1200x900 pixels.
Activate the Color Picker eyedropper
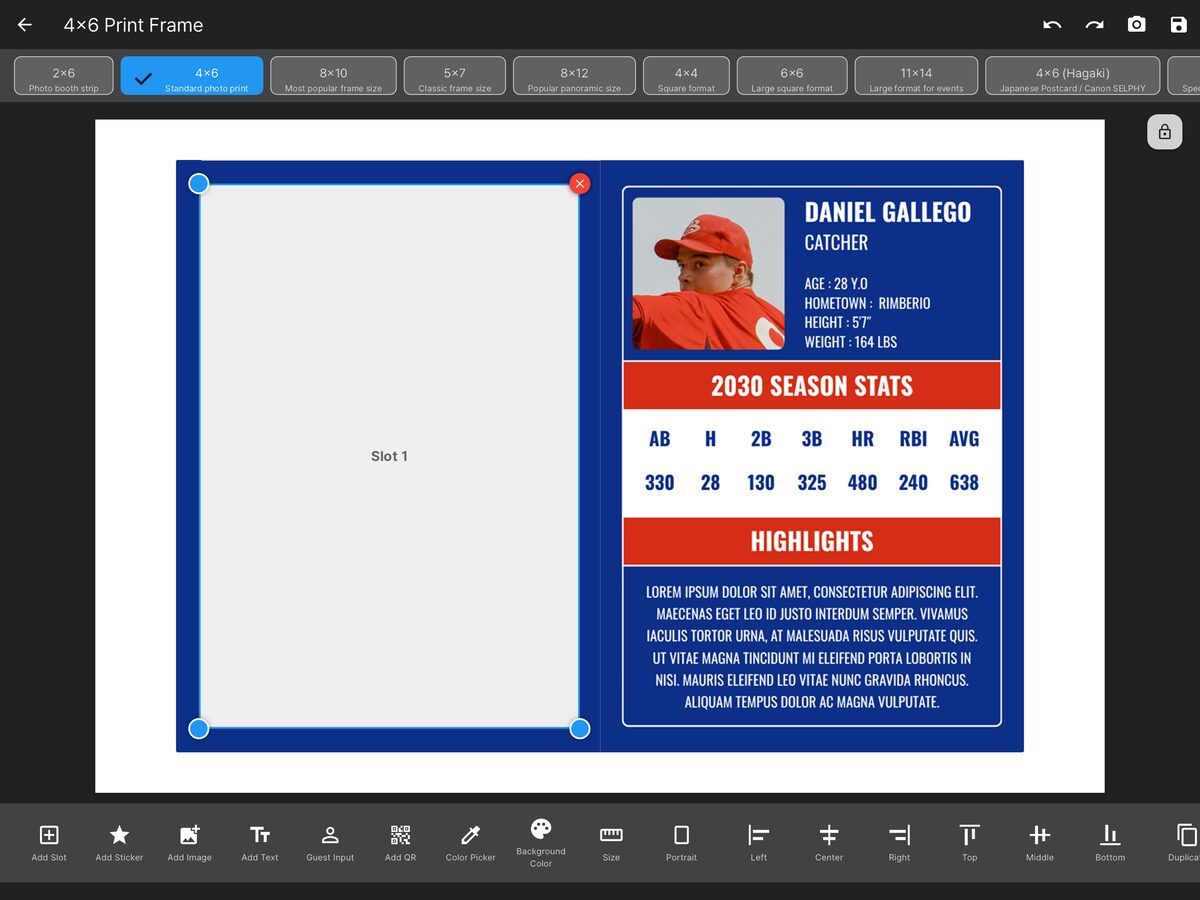(x=470, y=843)
